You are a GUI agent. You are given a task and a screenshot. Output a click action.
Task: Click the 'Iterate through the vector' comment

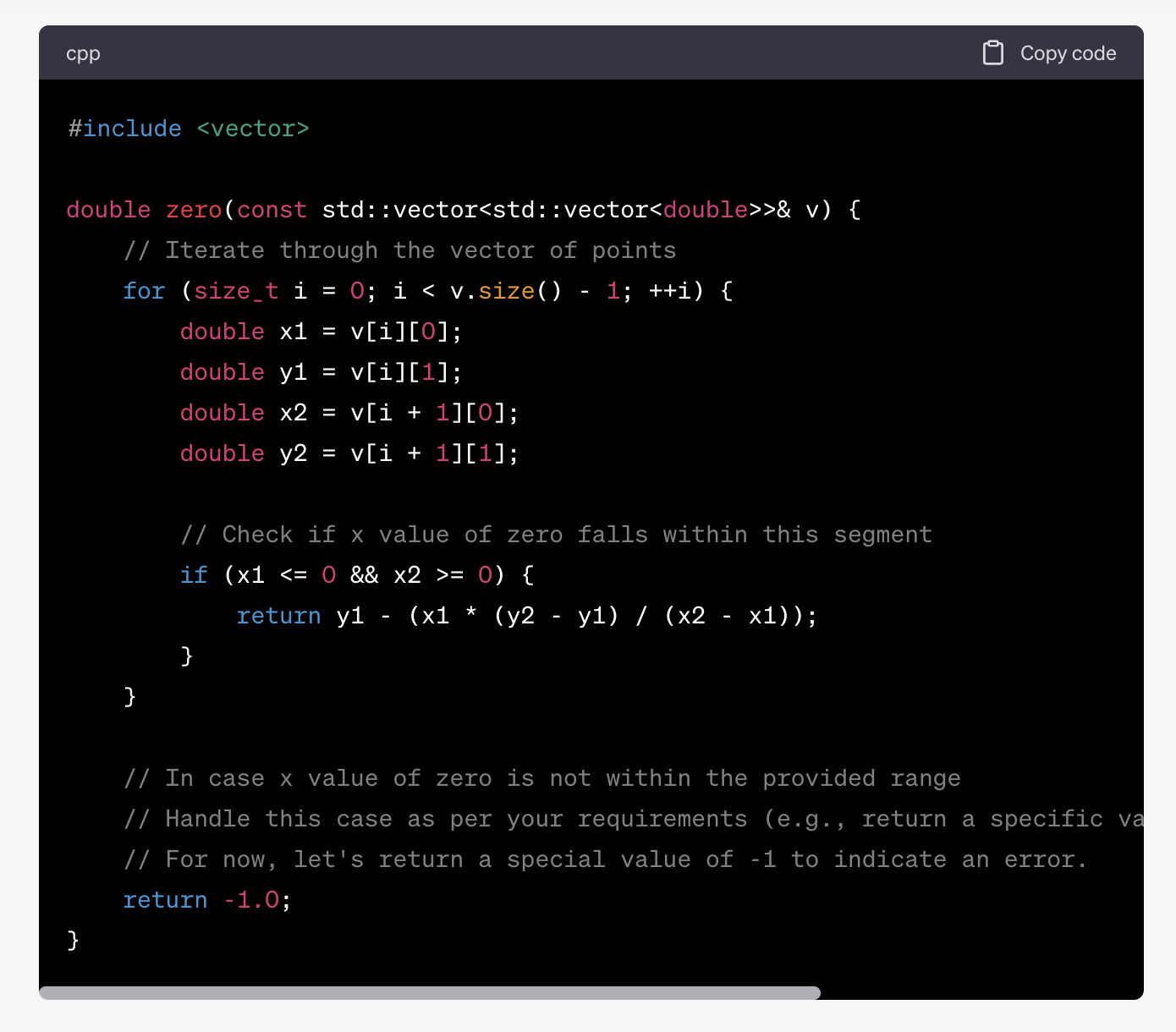coord(399,250)
